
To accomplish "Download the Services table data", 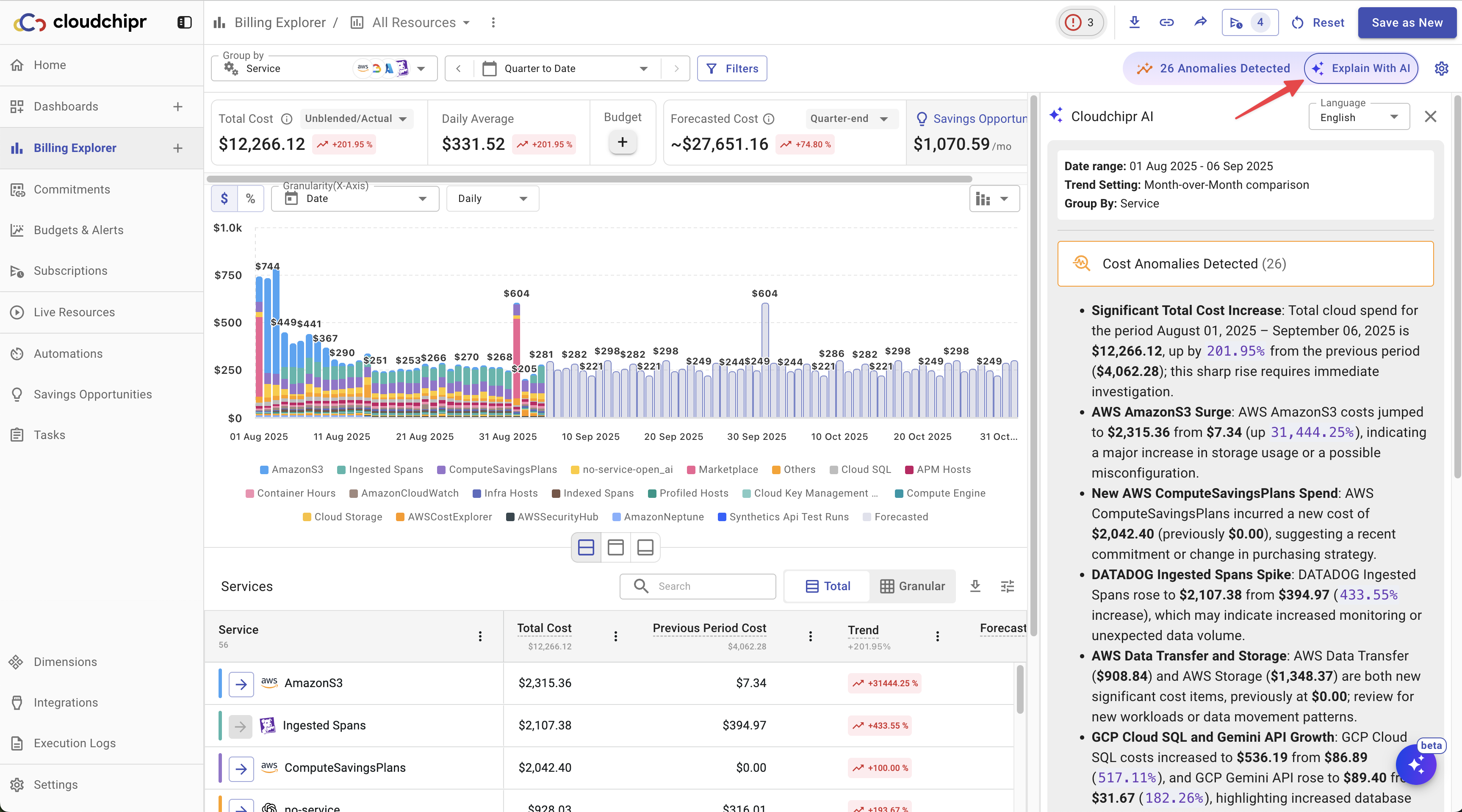I will click(x=975, y=586).
